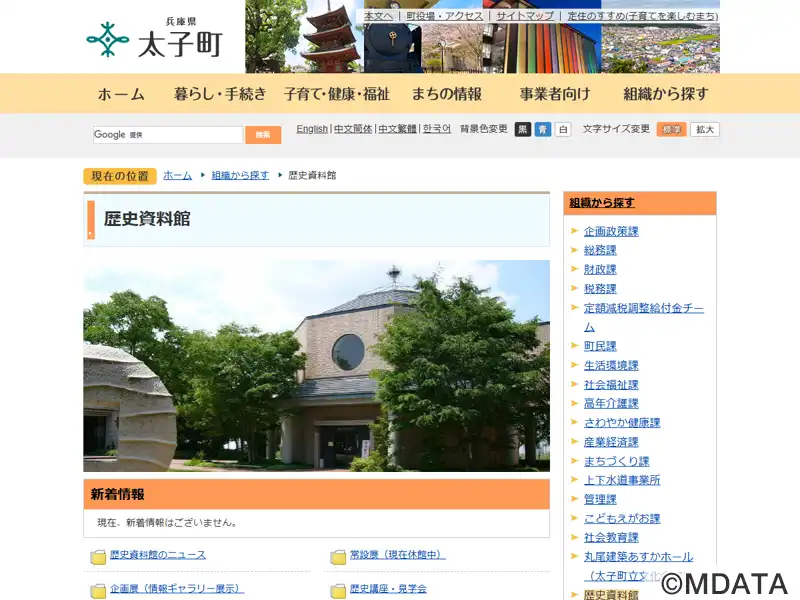Click arrow bullet beside 企画政策課
Image resolution: width=800 pixels, height=600 pixels.
pos(574,231)
